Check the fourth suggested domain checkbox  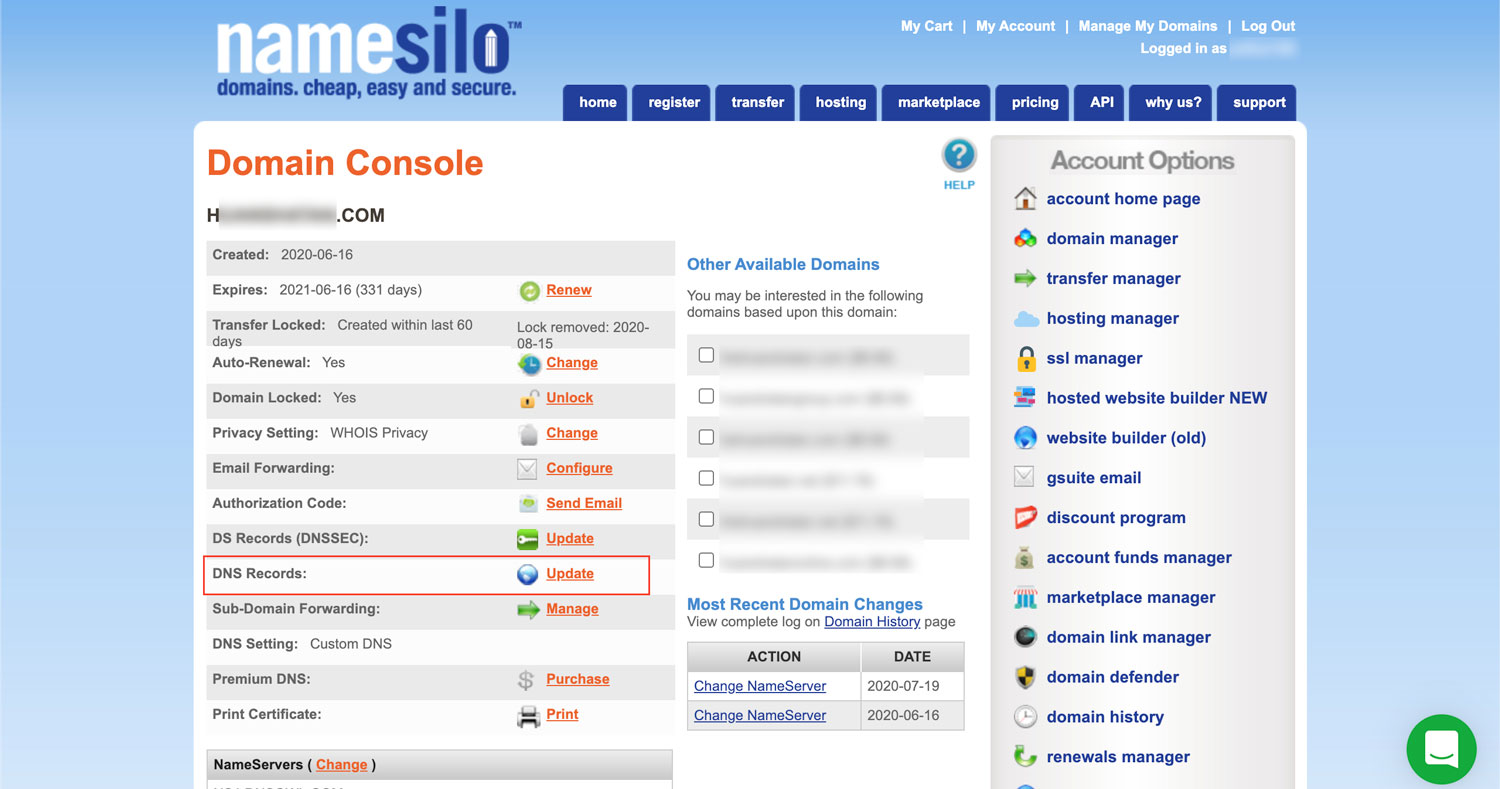tap(706, 478)
